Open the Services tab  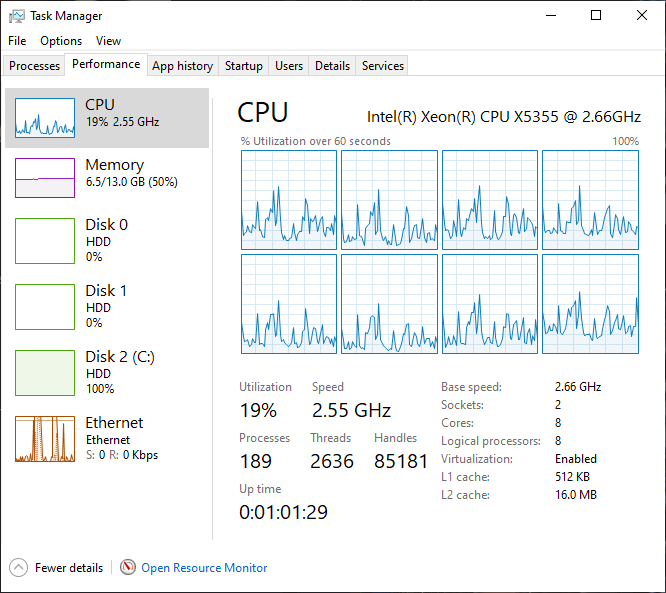point(383,66)
